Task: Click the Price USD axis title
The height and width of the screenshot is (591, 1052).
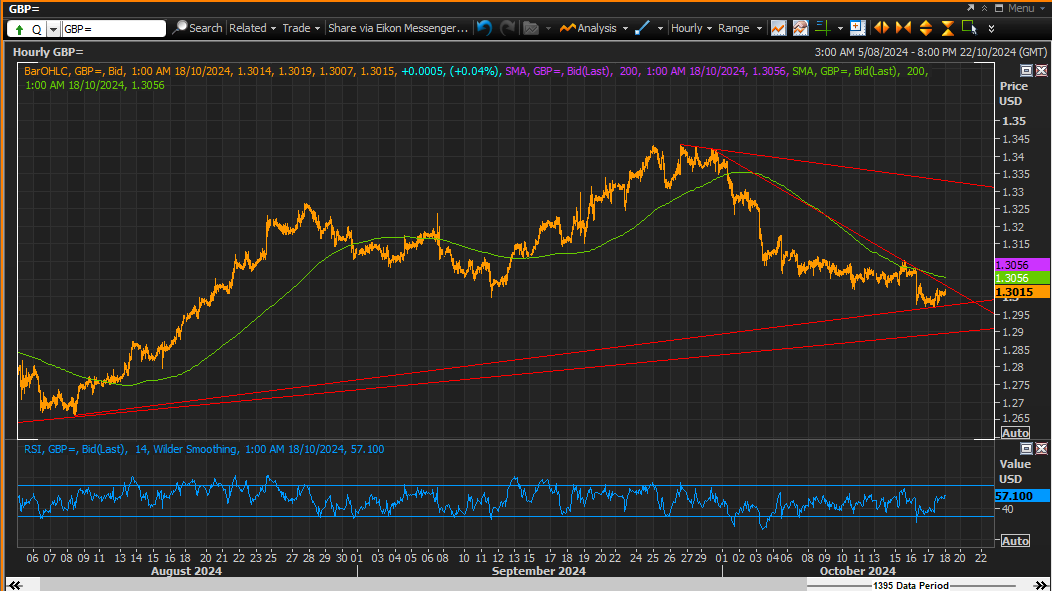Action: 1013,93
